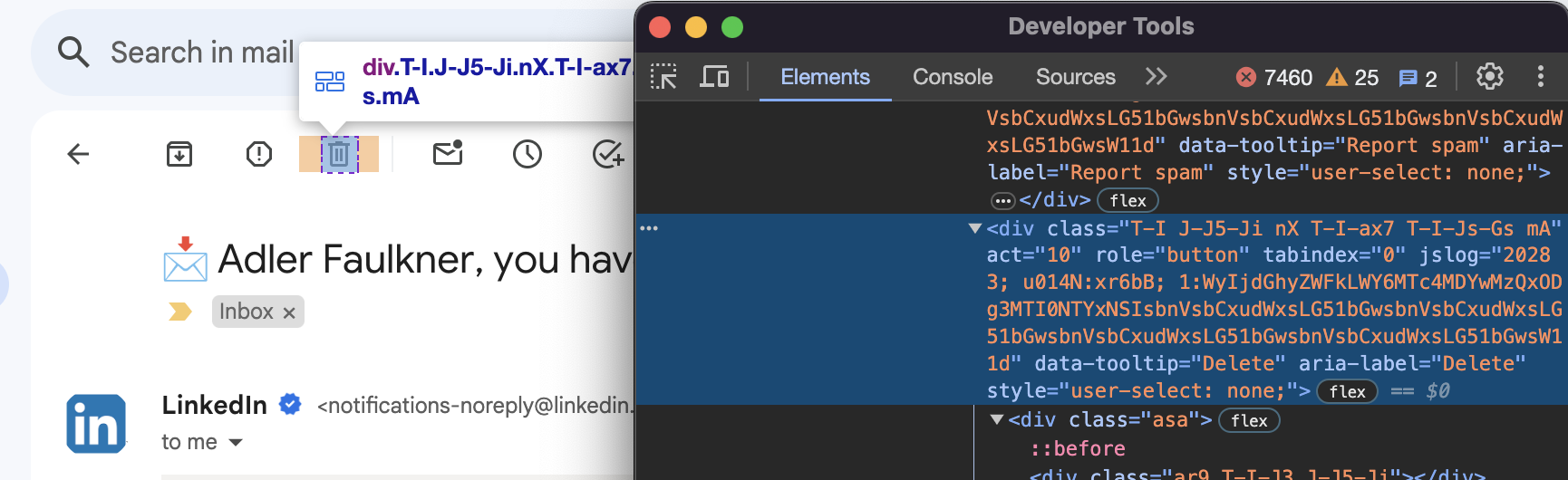Collapse the div class="asa" node
This screenshot has height=480, width=1568.
(x=997, y=420)
